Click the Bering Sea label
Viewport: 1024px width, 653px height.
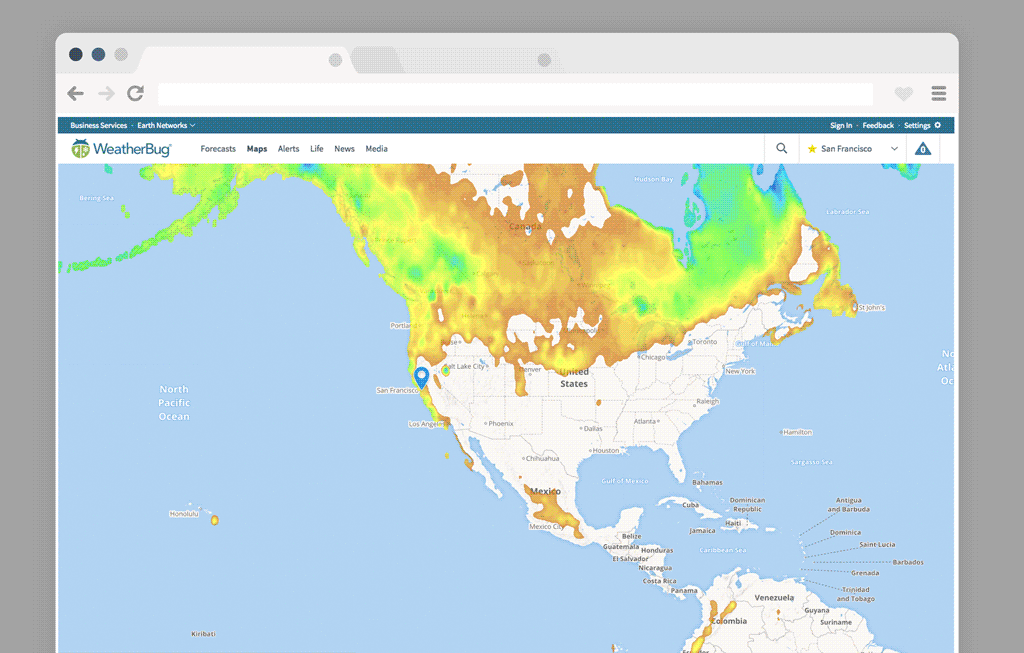96,198
